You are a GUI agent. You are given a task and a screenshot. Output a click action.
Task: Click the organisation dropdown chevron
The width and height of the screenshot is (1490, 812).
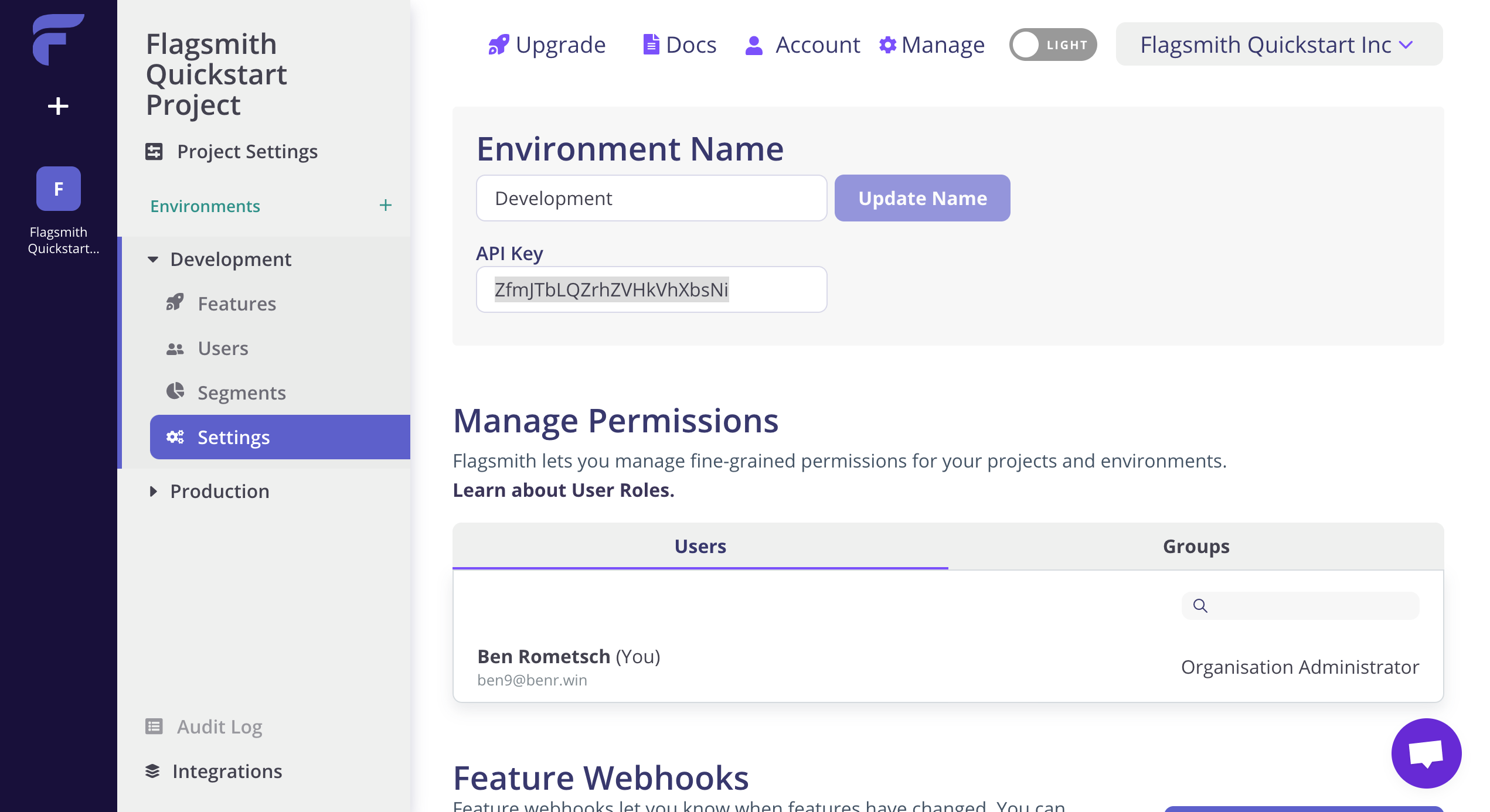pyautogui.click(x=1406, y=45)
